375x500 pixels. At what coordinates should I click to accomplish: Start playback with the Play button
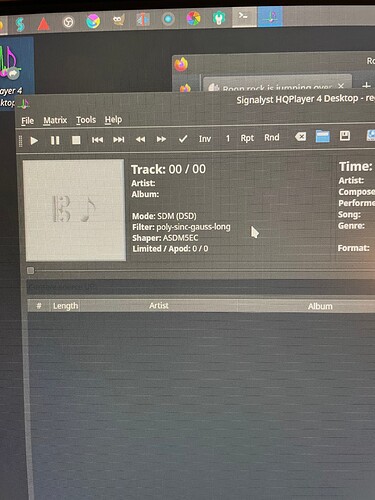point(34,141)
